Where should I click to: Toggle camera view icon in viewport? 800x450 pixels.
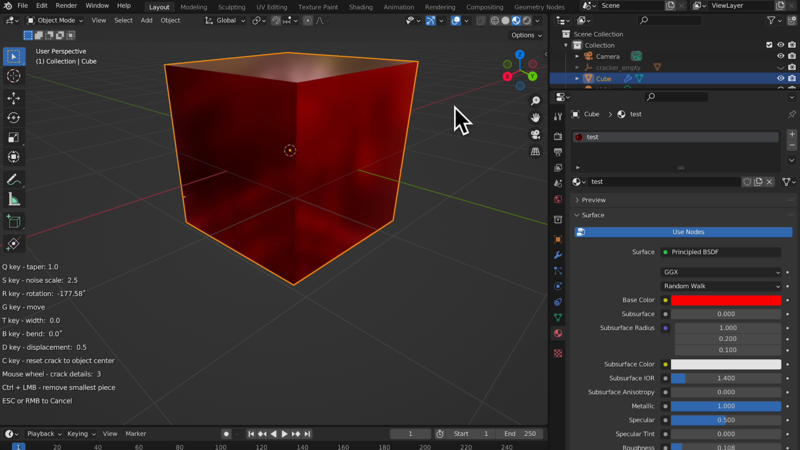(x=535, y=135)
